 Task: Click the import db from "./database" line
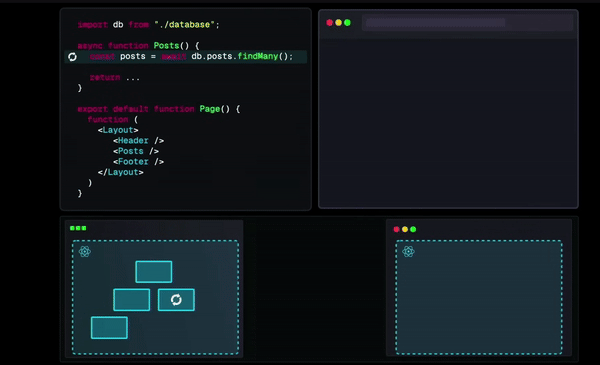[x=148, y=25]
